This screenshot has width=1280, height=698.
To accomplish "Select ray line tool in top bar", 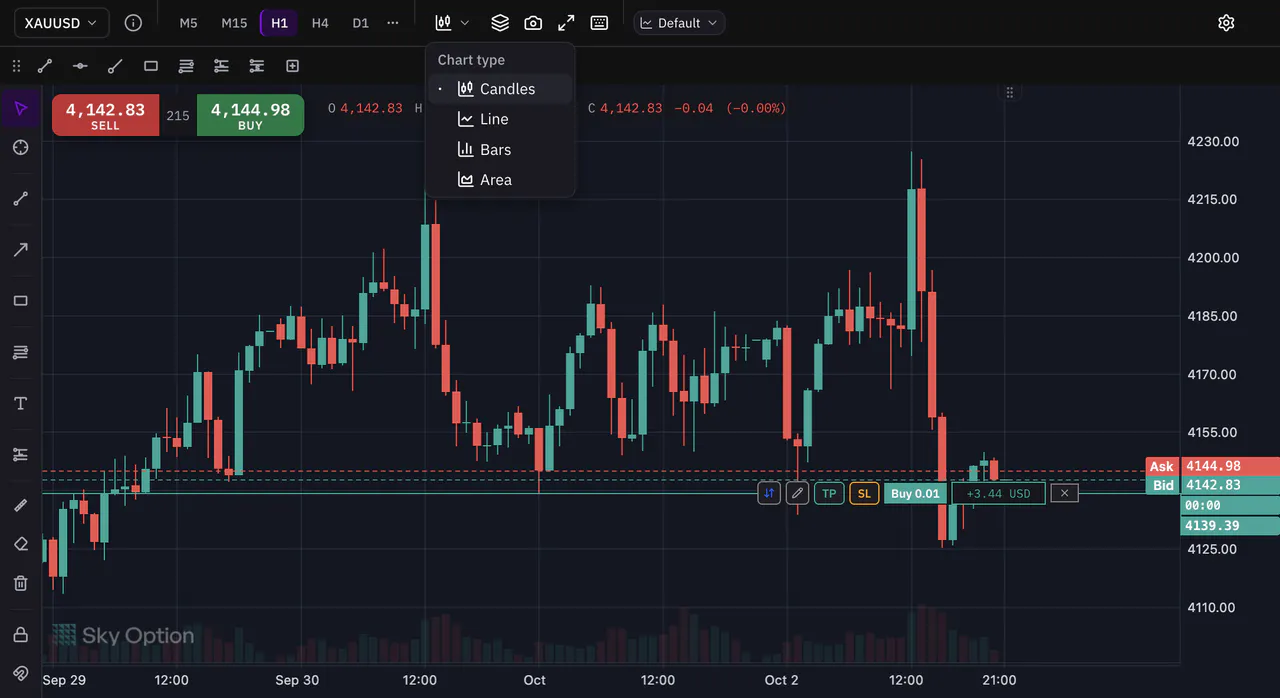I will tap(115, 66).
